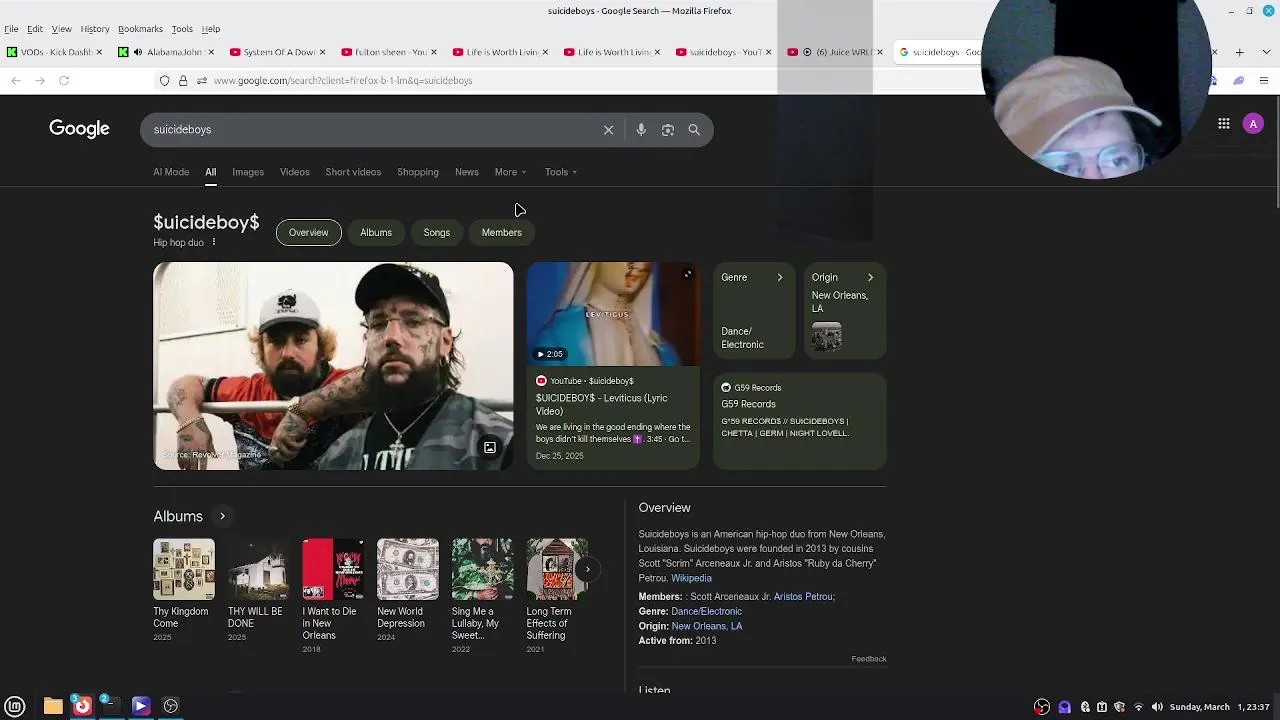Click the Google logo

79,129
